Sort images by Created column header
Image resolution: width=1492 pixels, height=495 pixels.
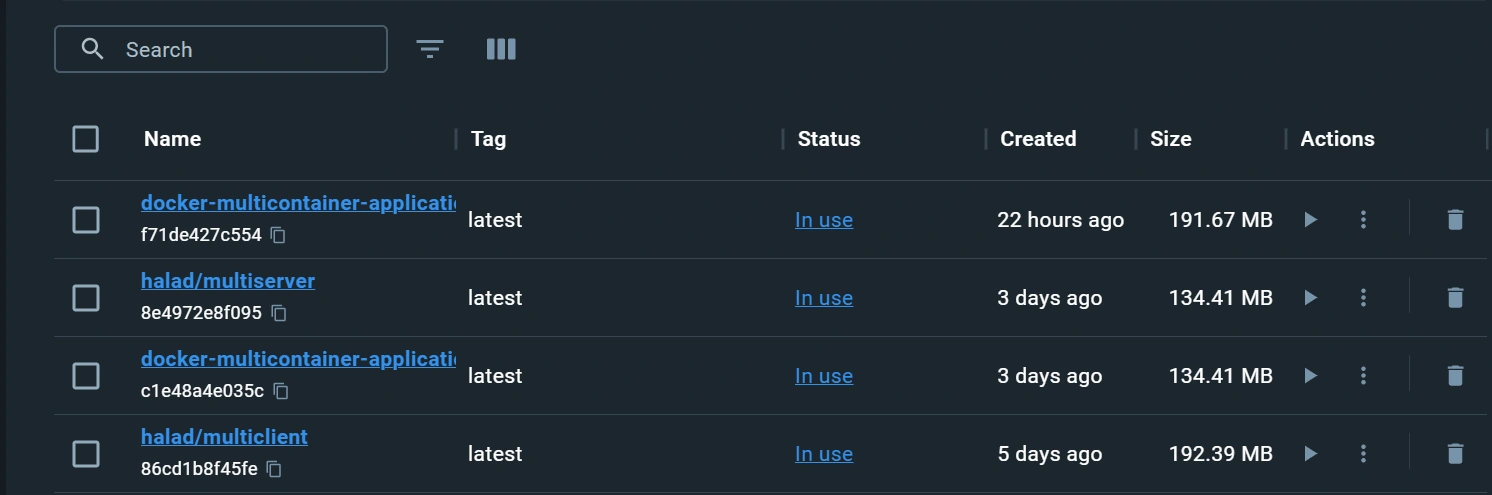click(1038, 139)
